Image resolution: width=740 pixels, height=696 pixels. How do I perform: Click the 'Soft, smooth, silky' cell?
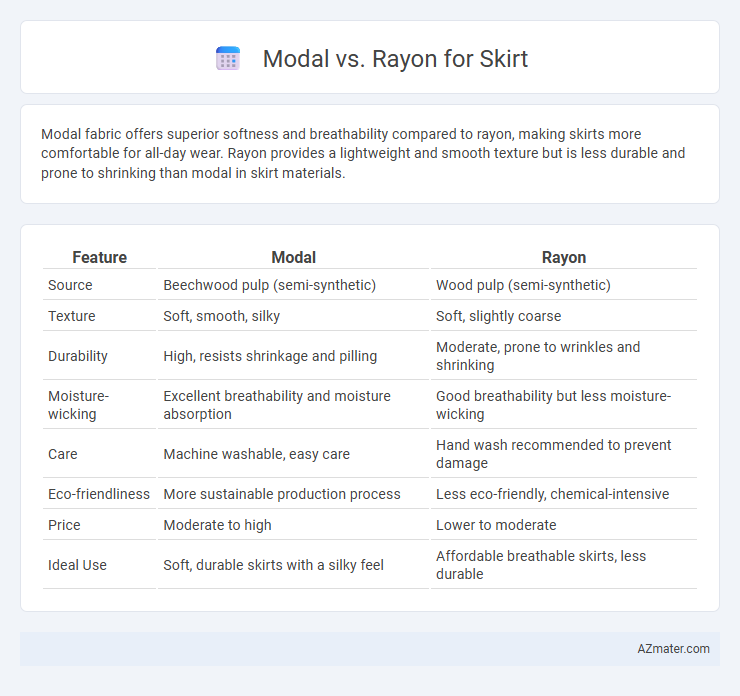tap(294, 316)
